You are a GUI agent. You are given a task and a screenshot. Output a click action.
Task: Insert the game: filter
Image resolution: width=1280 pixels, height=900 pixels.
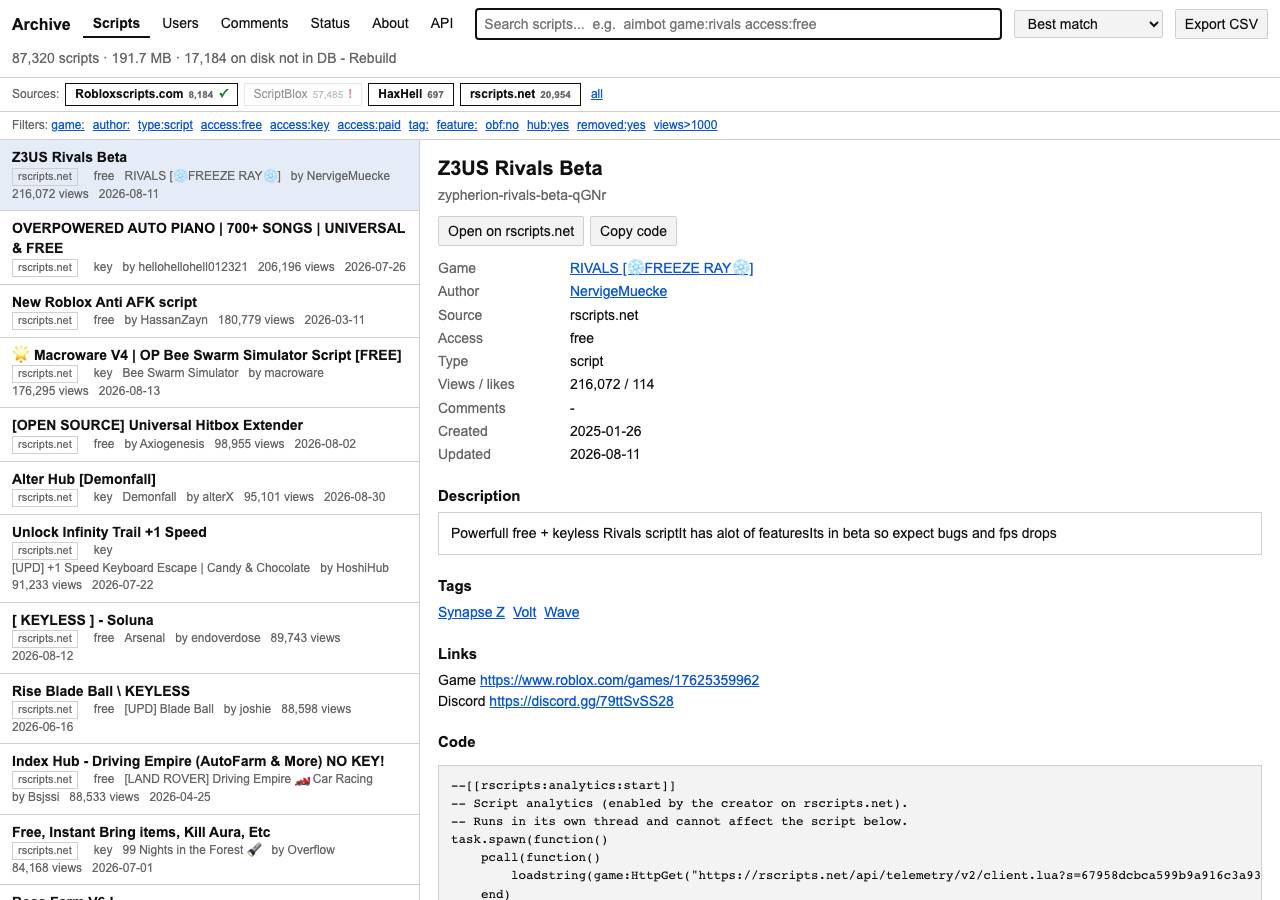coord(68,125)
